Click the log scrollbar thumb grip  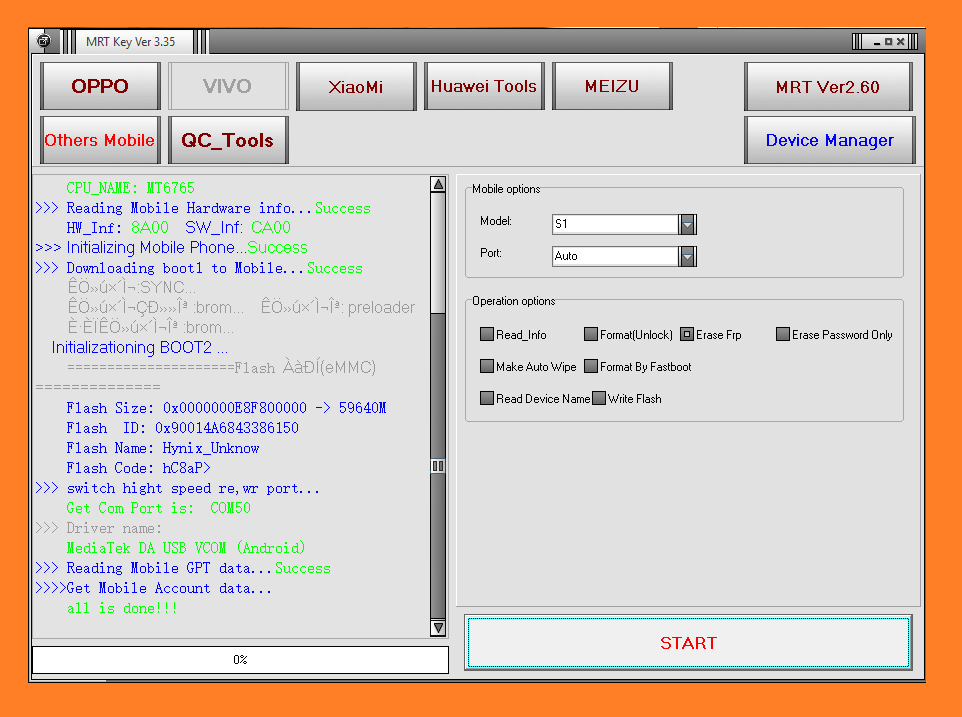(x=437, y=466)
